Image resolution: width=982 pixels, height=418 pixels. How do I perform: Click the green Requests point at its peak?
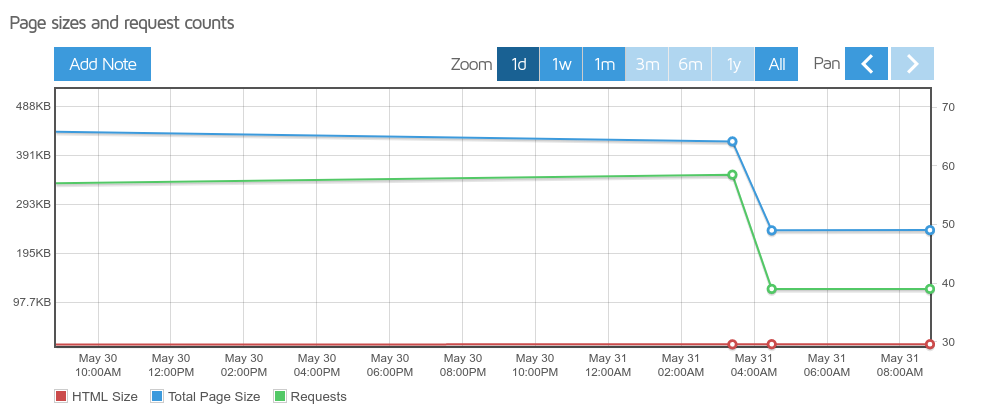[732, 175]
